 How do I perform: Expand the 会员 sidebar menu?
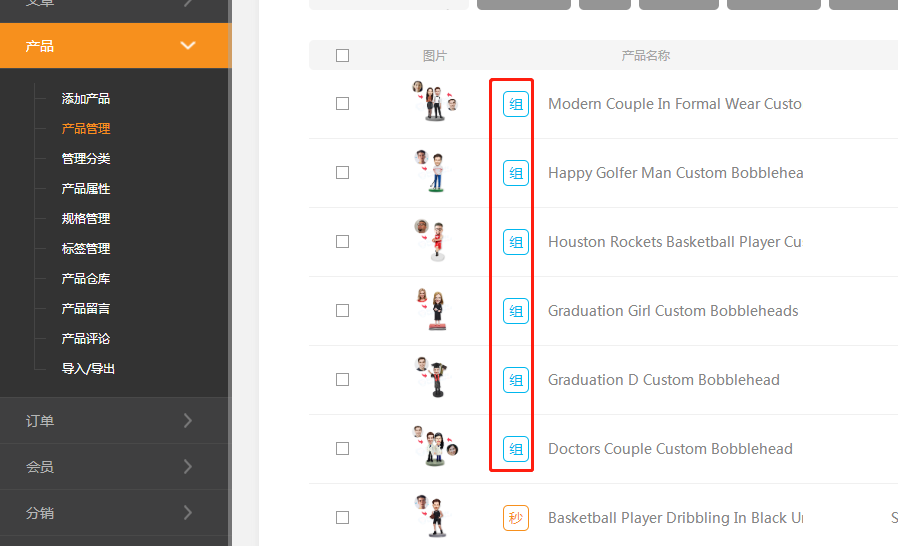114,467
